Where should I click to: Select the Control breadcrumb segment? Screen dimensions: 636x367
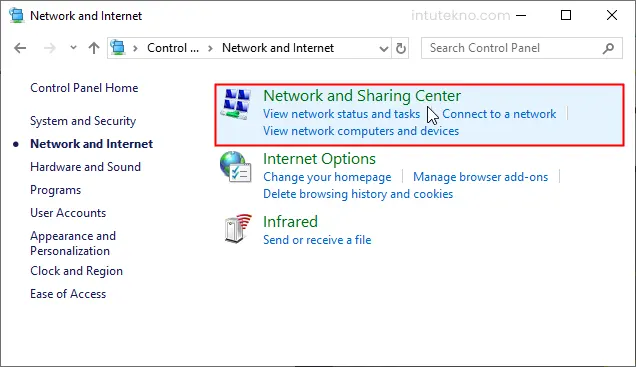(x=173, y=48)
